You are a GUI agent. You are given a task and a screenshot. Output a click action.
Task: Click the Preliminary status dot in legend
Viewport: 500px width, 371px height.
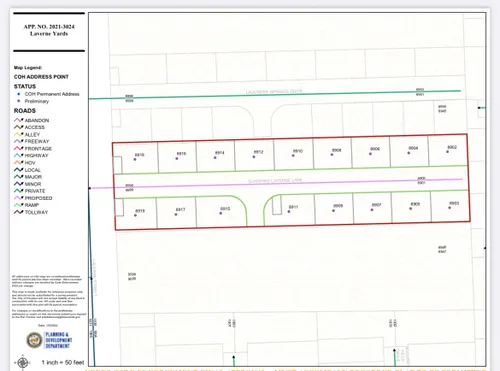coord(19,101)
